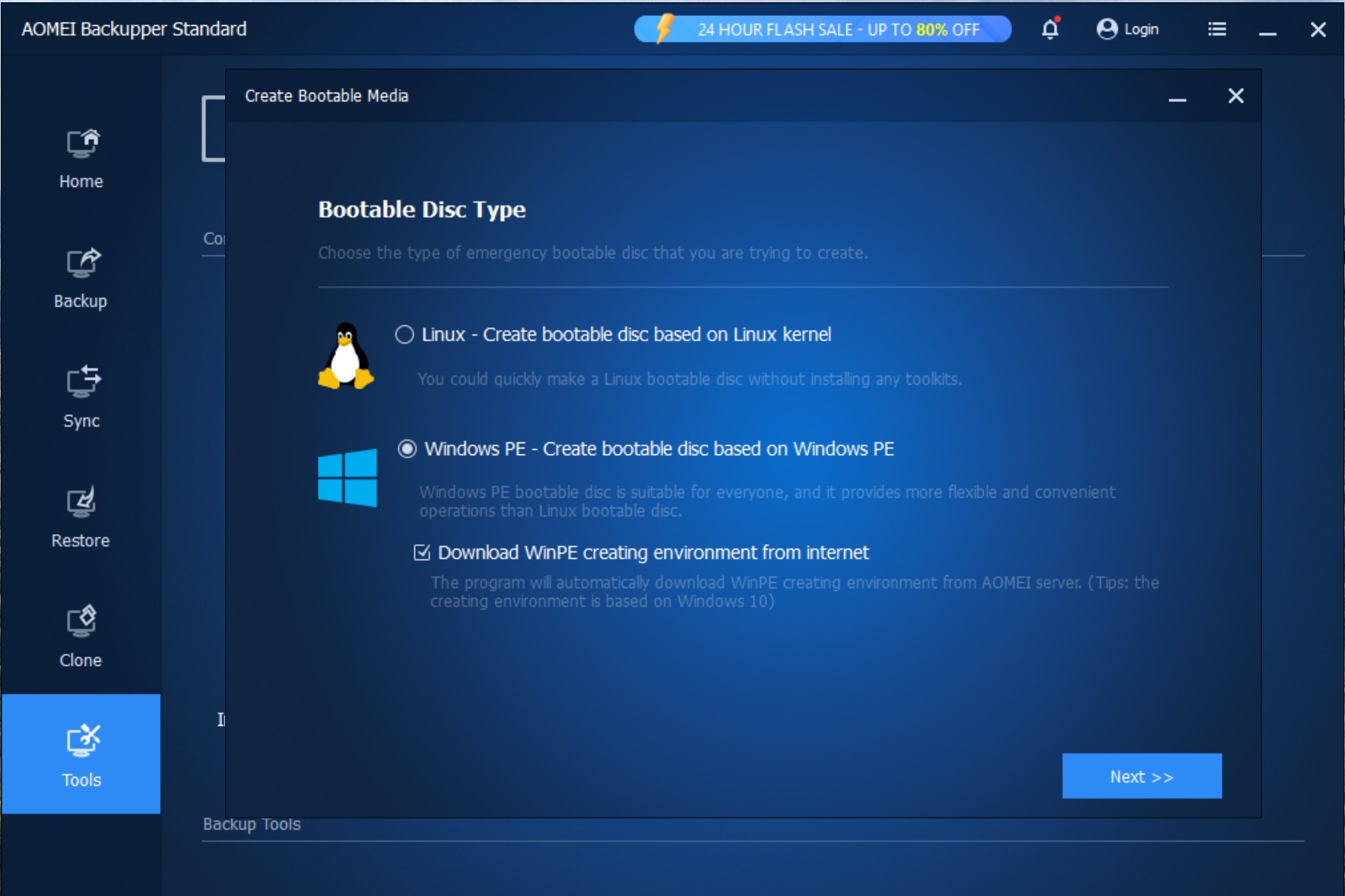The width and height of the screenshot is (1345, 896).
Task: Click the Login account icon
Action: coord(1107,29)
